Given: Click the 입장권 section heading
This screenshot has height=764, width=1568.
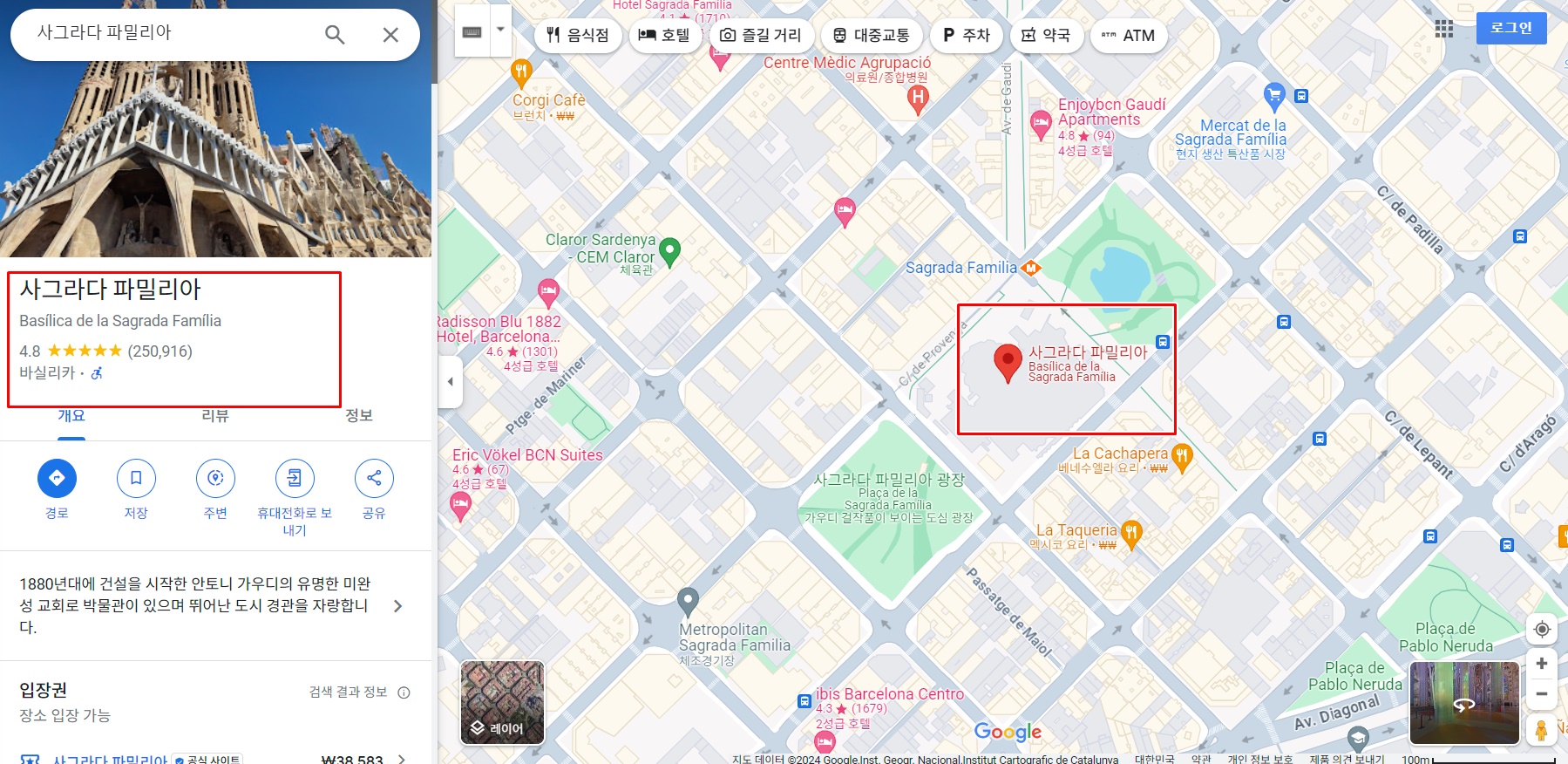Looking at the screenshot, I should [43, 690].
